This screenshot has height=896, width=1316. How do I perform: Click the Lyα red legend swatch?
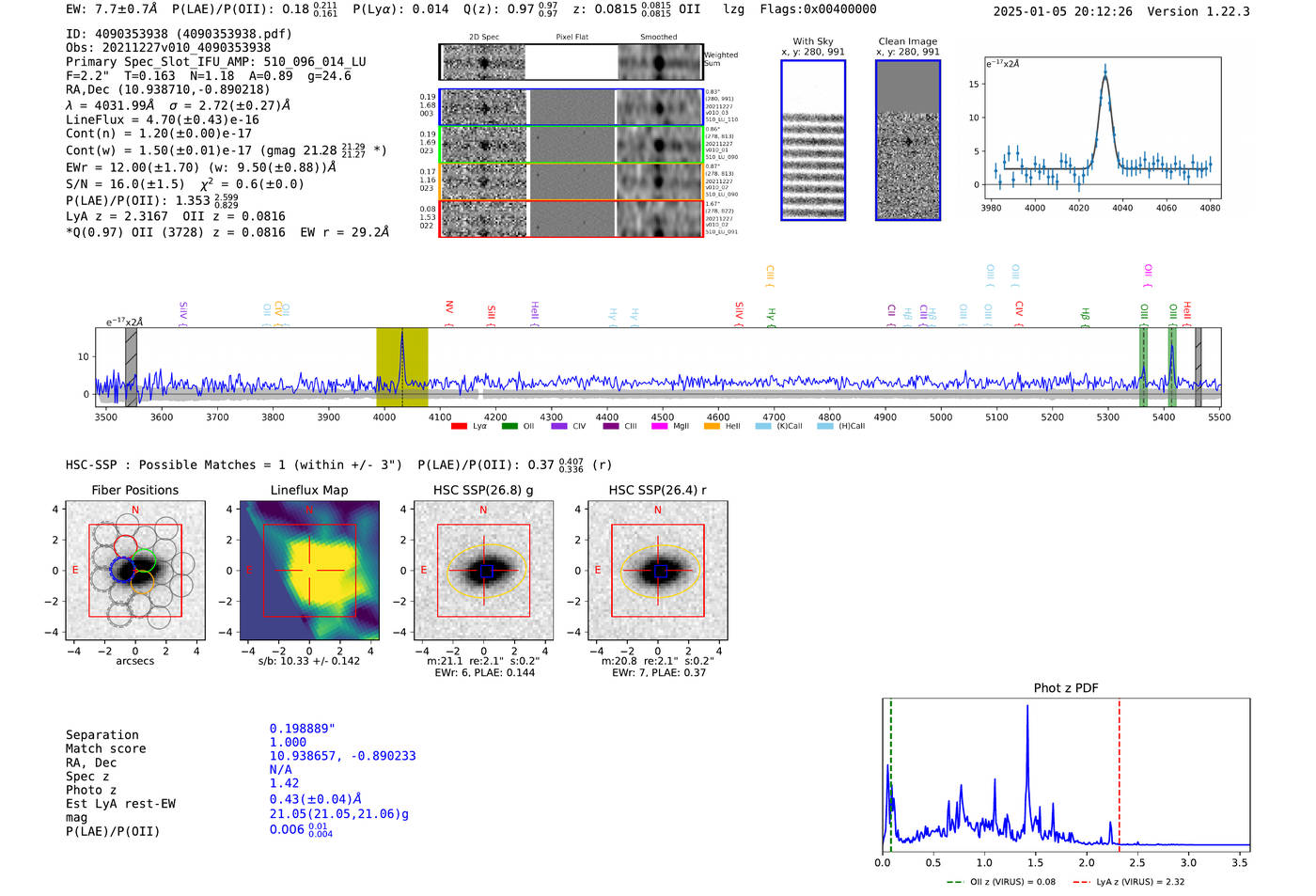tap(459, 427)
